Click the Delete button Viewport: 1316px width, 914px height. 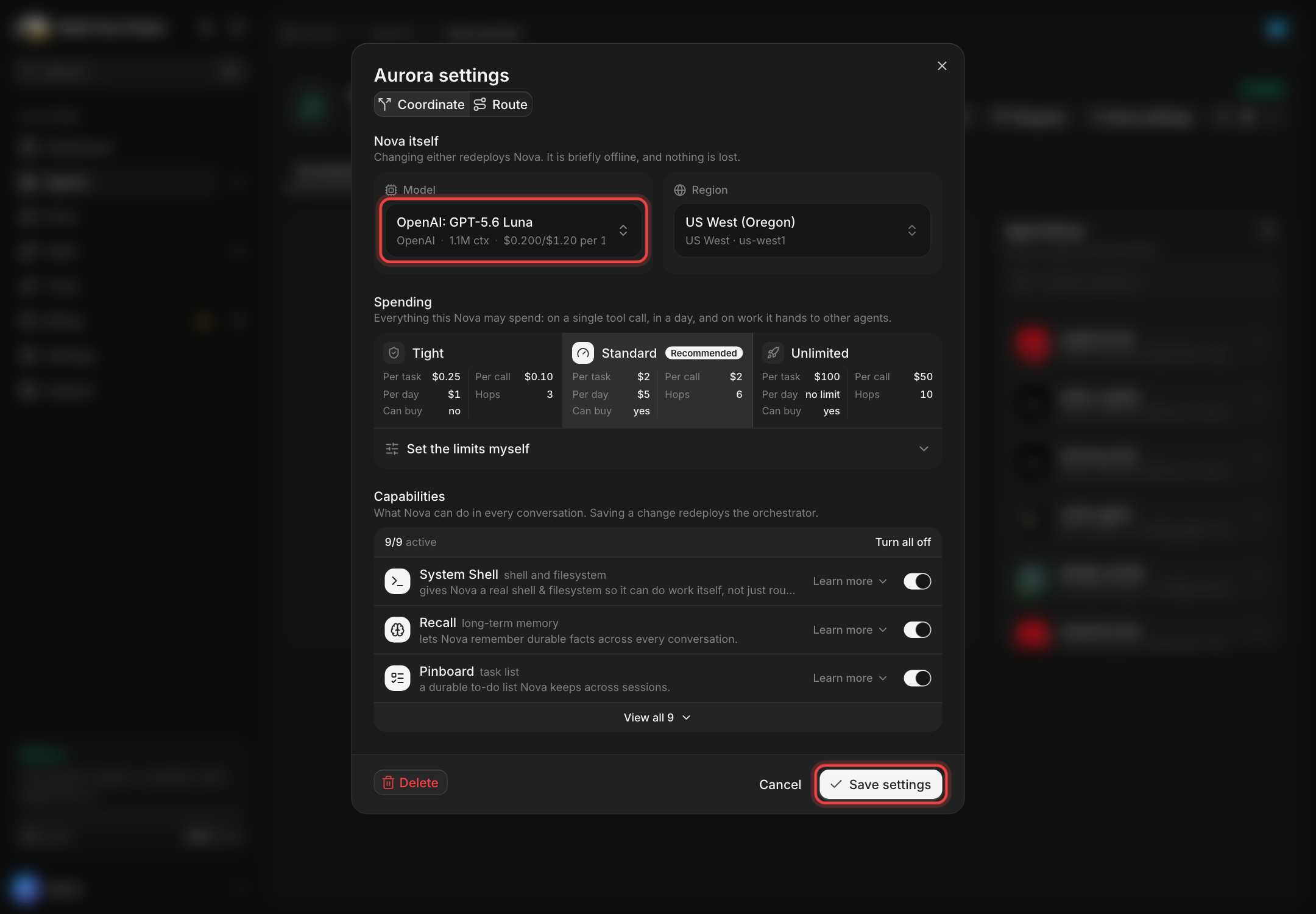(x=411, y=782)
